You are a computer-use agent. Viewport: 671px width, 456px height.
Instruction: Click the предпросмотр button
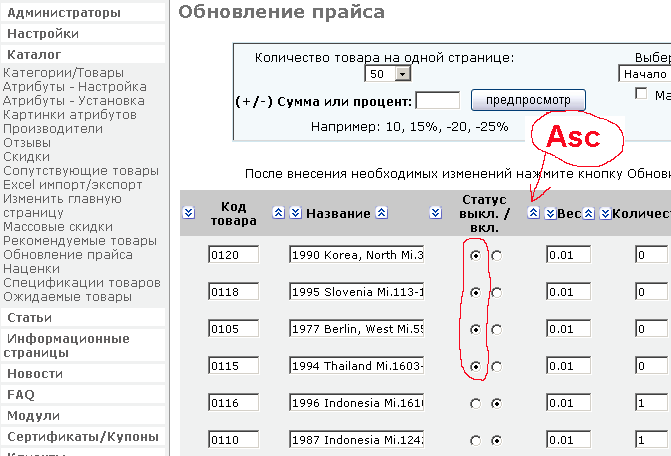point(528,100)
